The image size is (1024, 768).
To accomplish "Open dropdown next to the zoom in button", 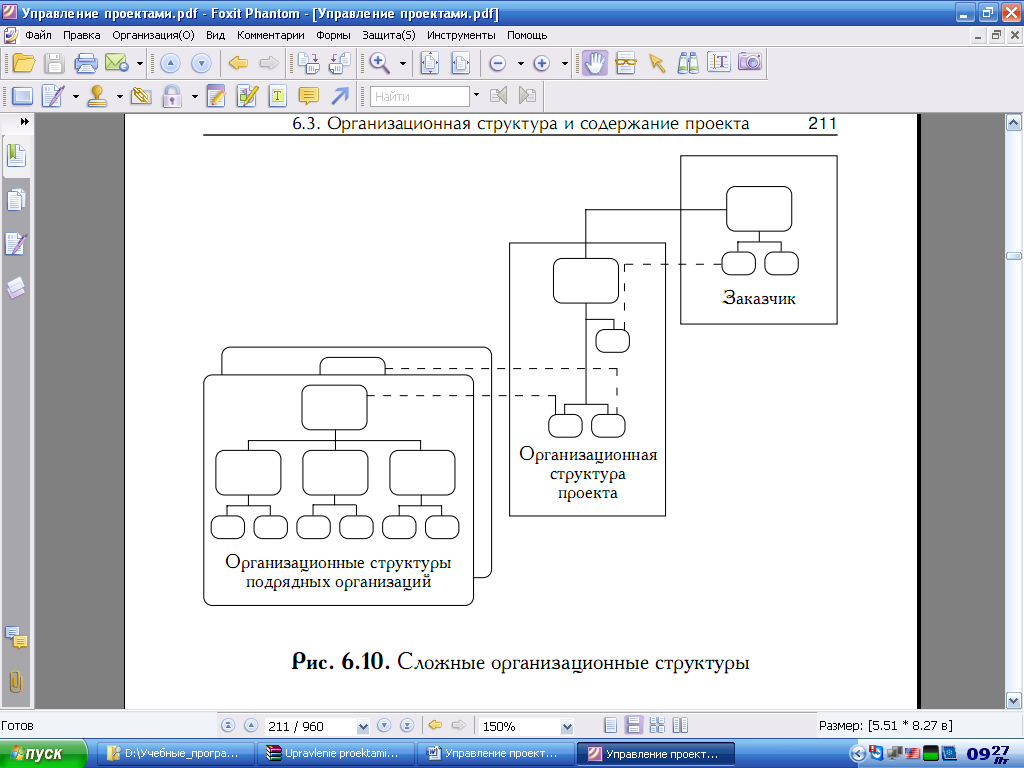I will point(565,63).
